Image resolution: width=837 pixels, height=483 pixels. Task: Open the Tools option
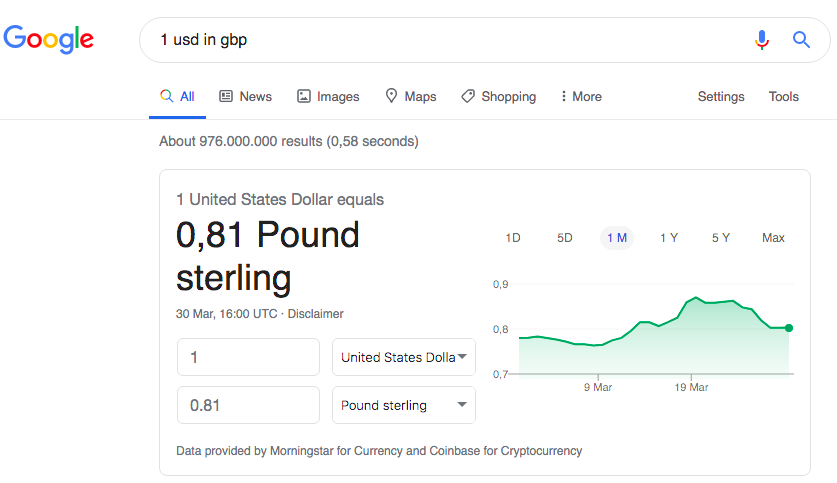784,97
